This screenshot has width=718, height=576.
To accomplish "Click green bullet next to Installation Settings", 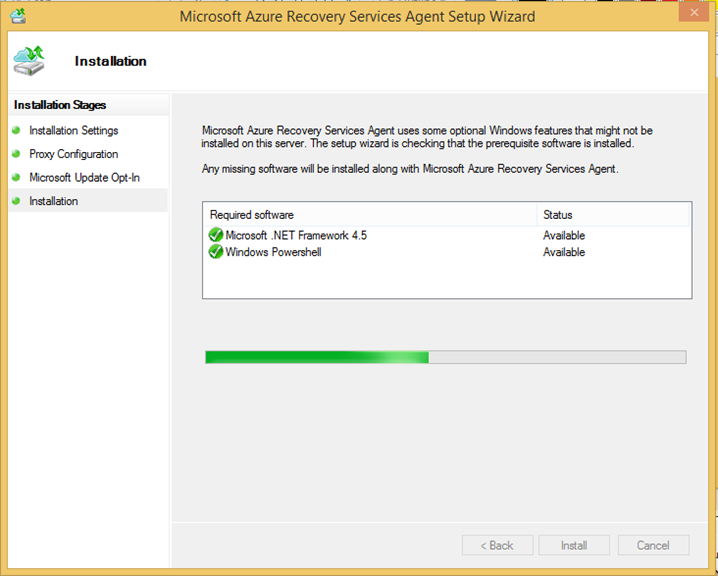I will [16, 130].
